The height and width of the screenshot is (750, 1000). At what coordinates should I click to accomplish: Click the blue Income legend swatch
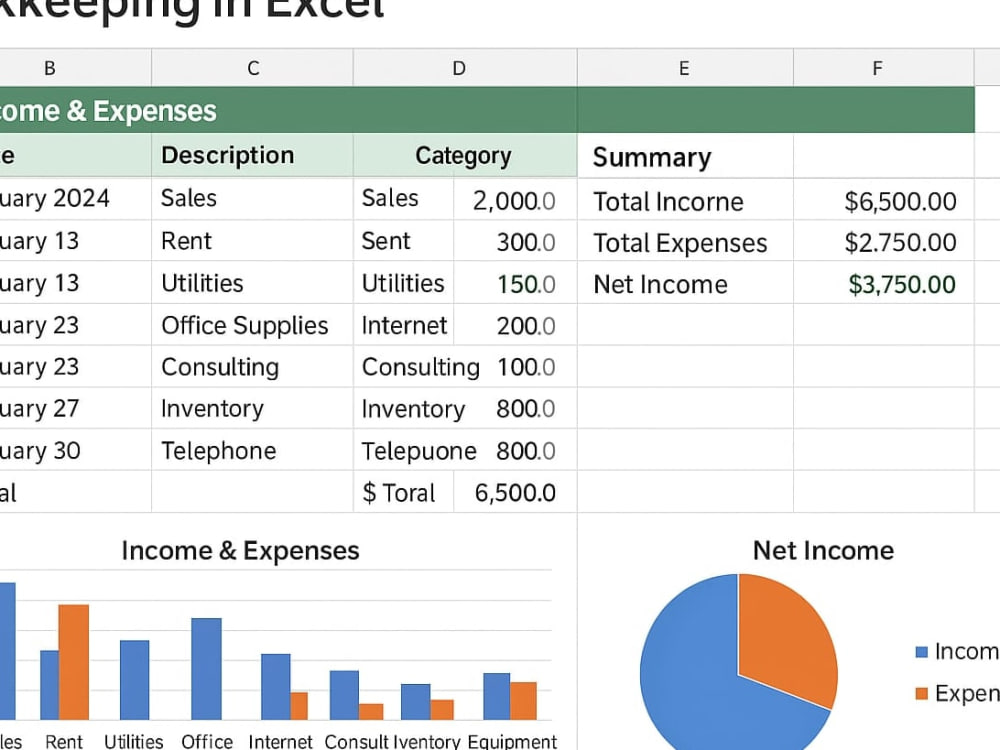click(x=921, y=652)
